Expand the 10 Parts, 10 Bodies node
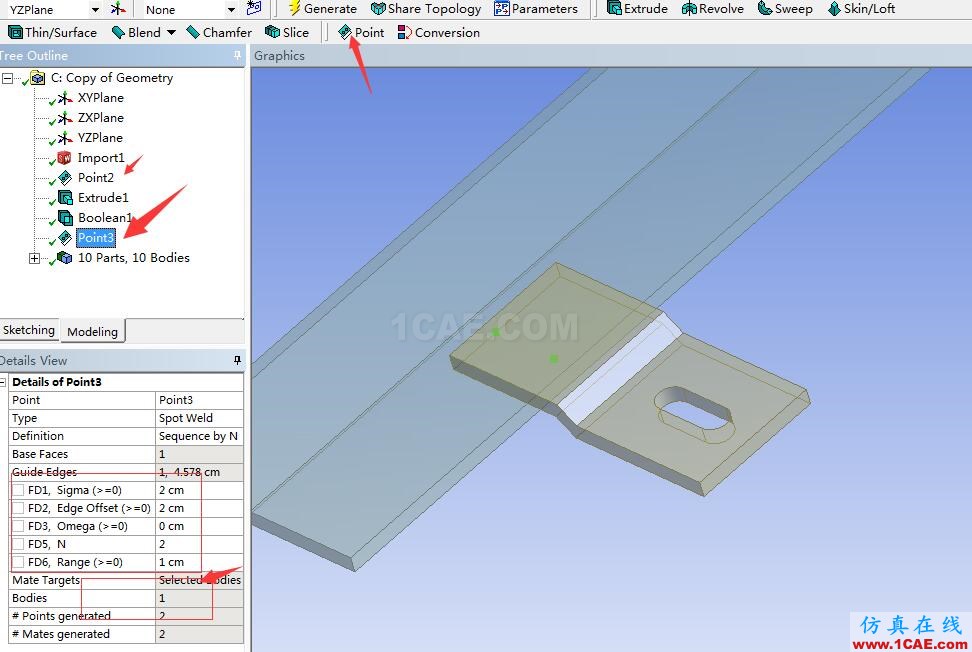This screenshot has height=652, width=972. [35, 258]
